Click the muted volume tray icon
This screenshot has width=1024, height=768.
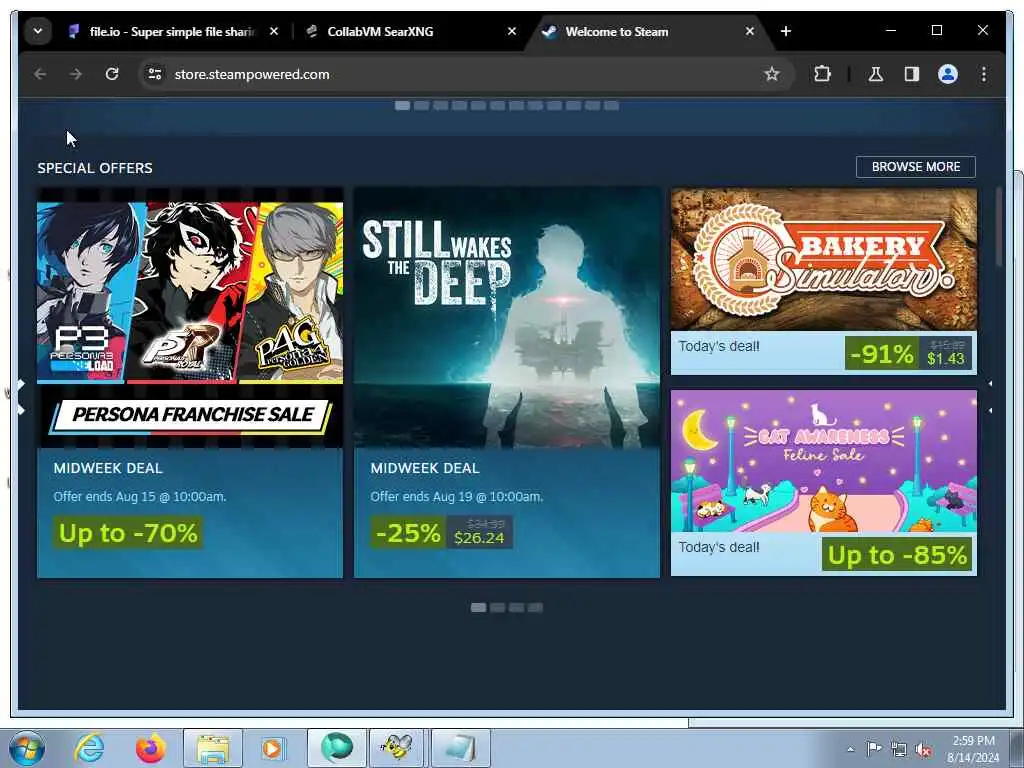tap(923, 750)
